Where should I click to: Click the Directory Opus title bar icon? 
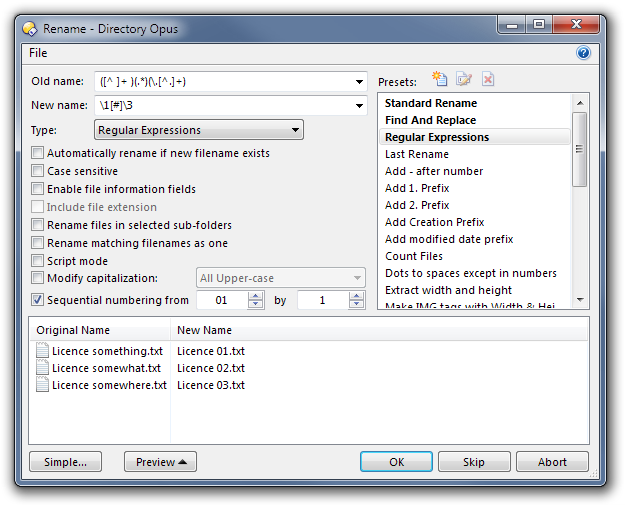pos(30,29)
